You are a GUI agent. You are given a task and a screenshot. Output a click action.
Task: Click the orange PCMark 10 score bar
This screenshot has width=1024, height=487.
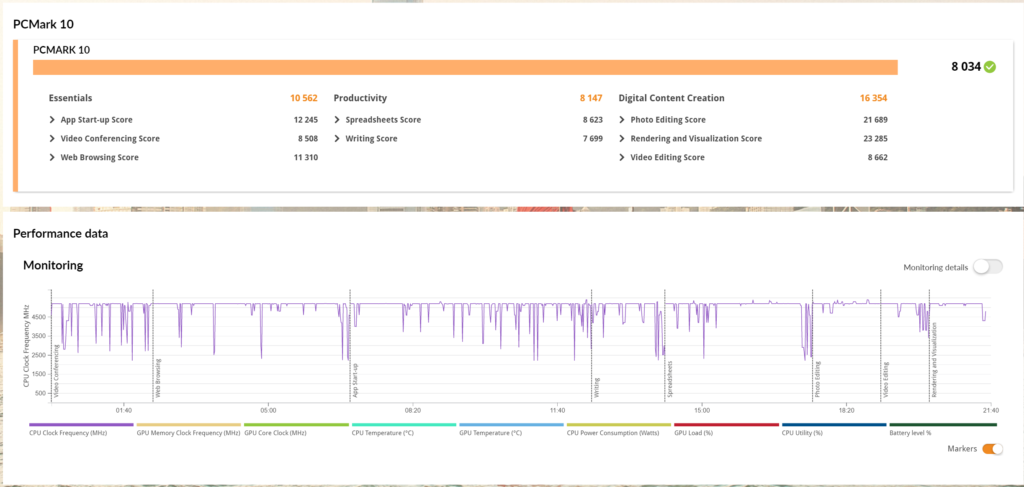(466, 68)
